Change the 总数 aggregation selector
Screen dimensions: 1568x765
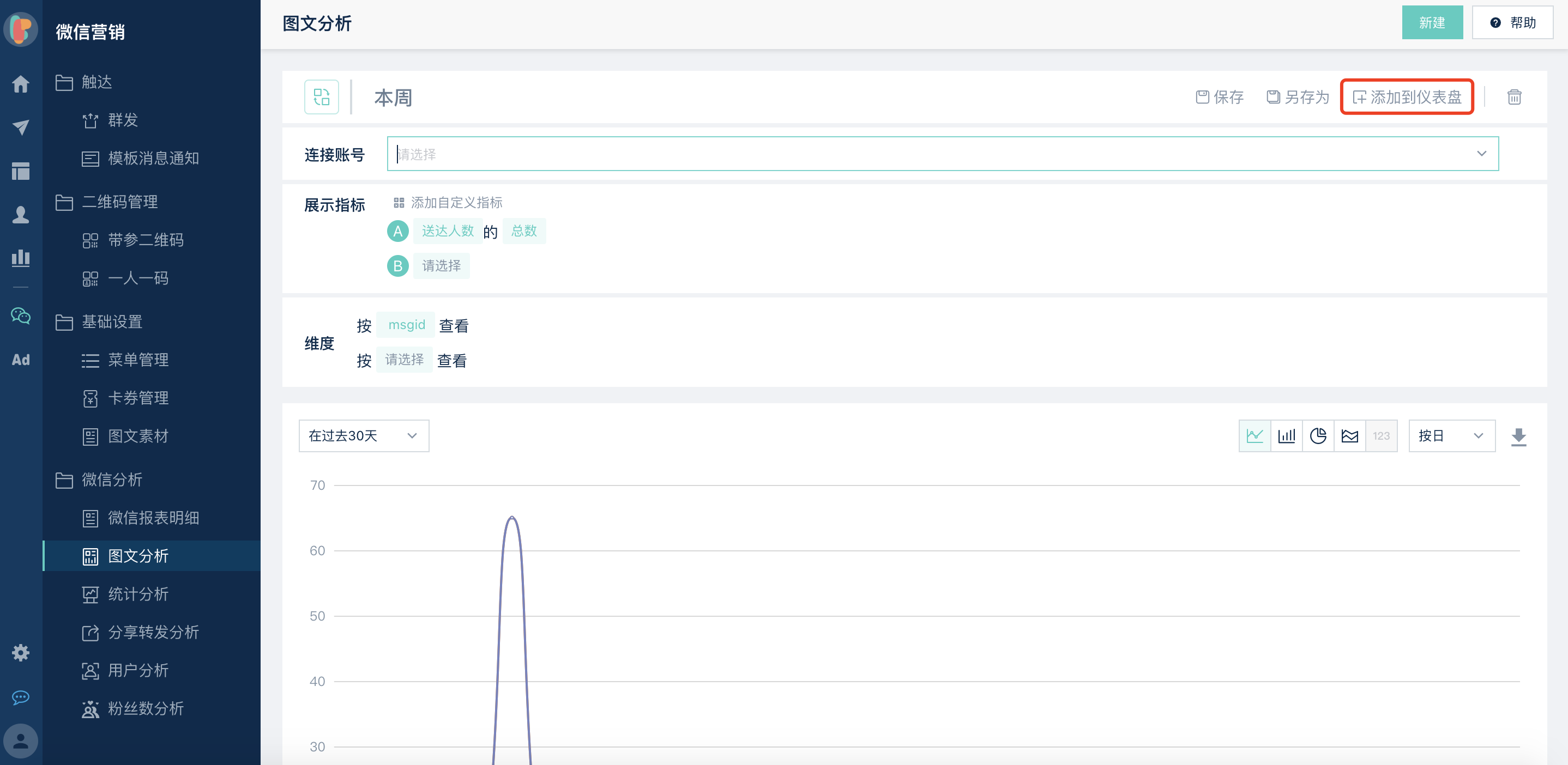pos(524,231)
